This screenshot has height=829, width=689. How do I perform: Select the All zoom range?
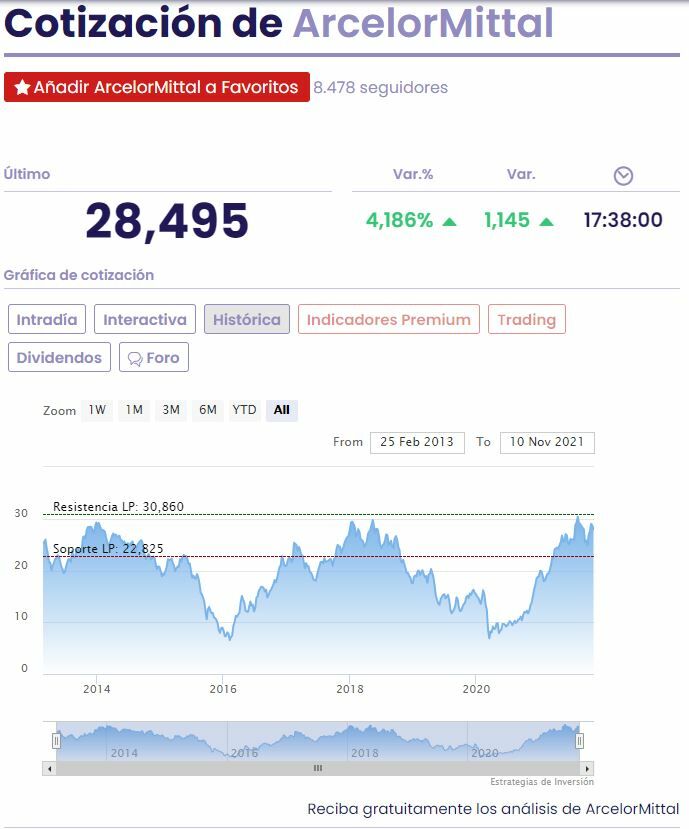pyautogui.click(x=282, y=410)
